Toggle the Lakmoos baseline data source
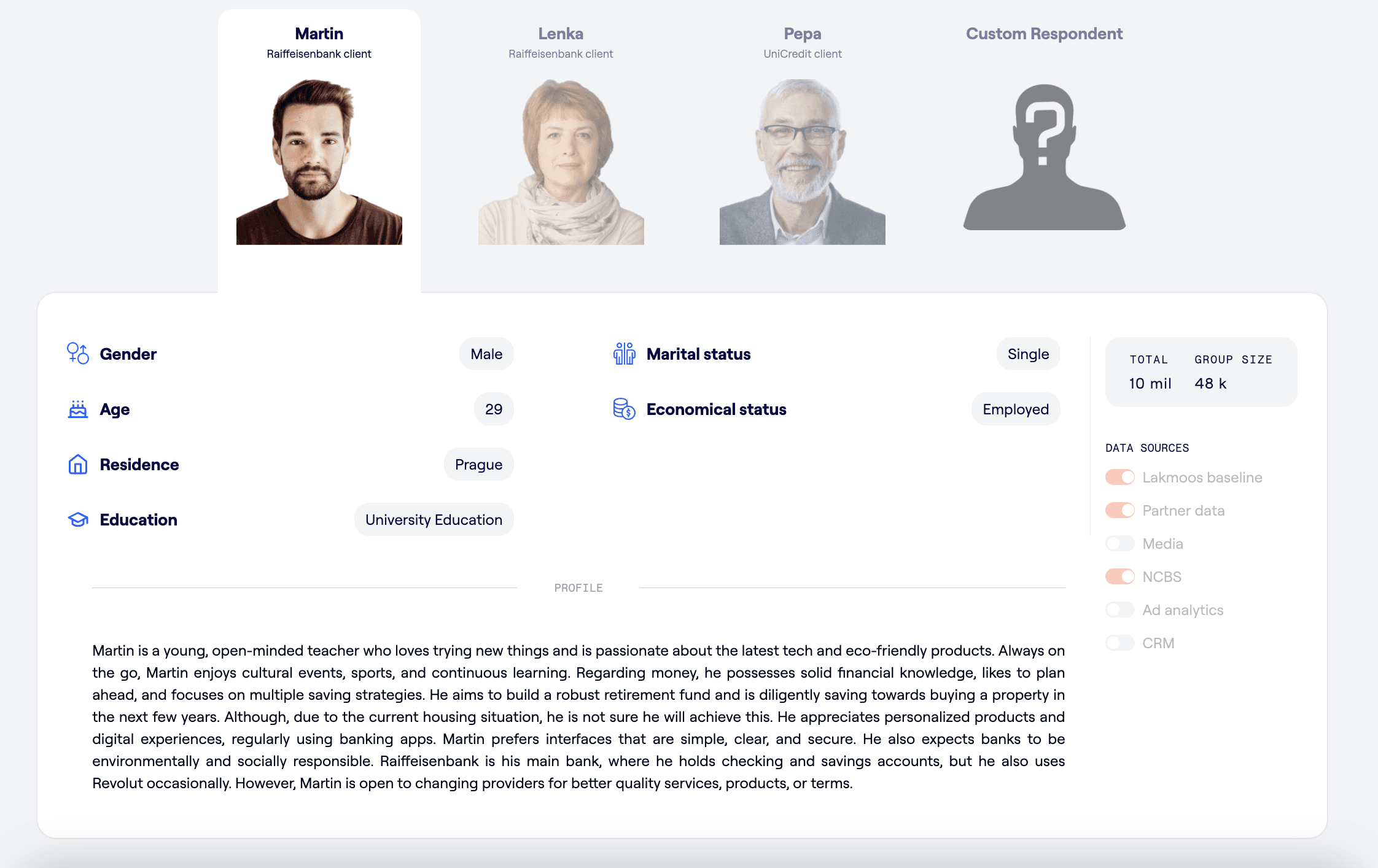The width and height of the screenshot is (1378, 868). (x=1119, y=478)
